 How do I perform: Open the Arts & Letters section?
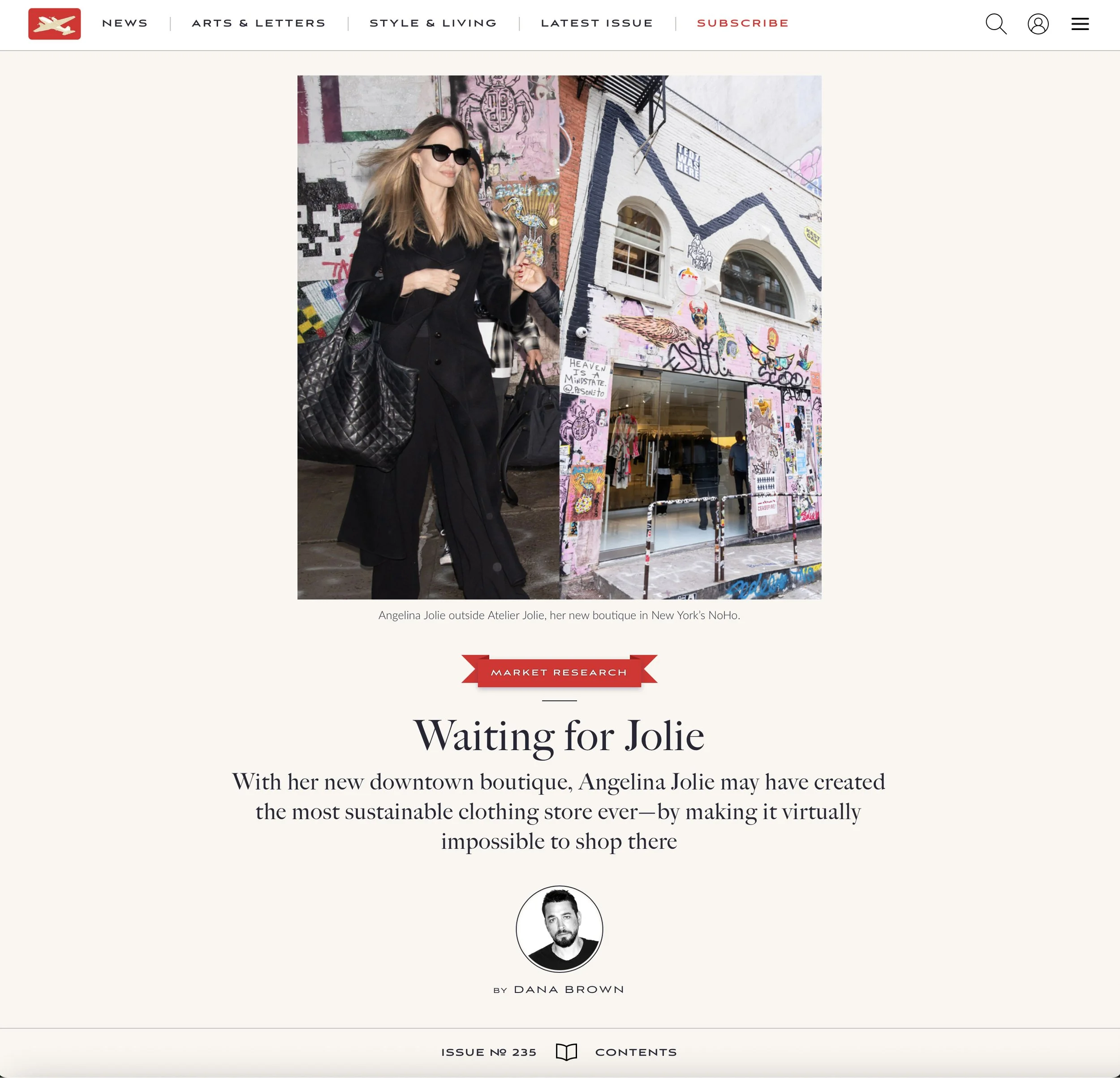coord(258,23)
